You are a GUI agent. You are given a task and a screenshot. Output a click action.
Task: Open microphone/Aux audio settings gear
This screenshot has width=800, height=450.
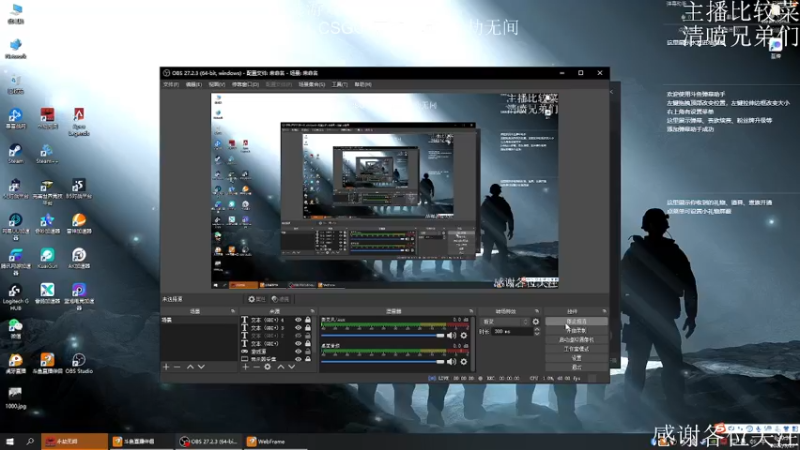463,335
